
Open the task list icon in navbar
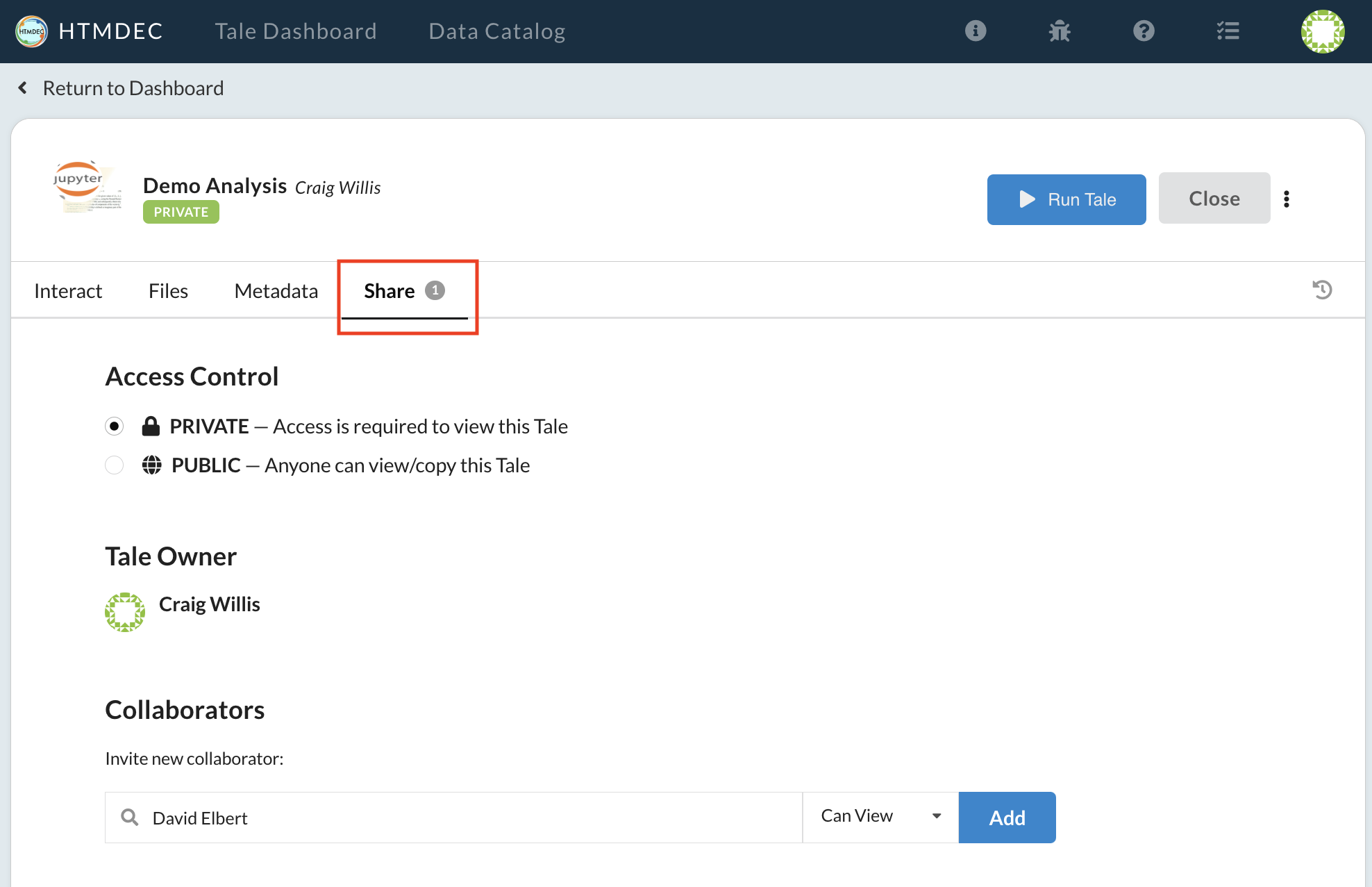[x=1228, y=31]
